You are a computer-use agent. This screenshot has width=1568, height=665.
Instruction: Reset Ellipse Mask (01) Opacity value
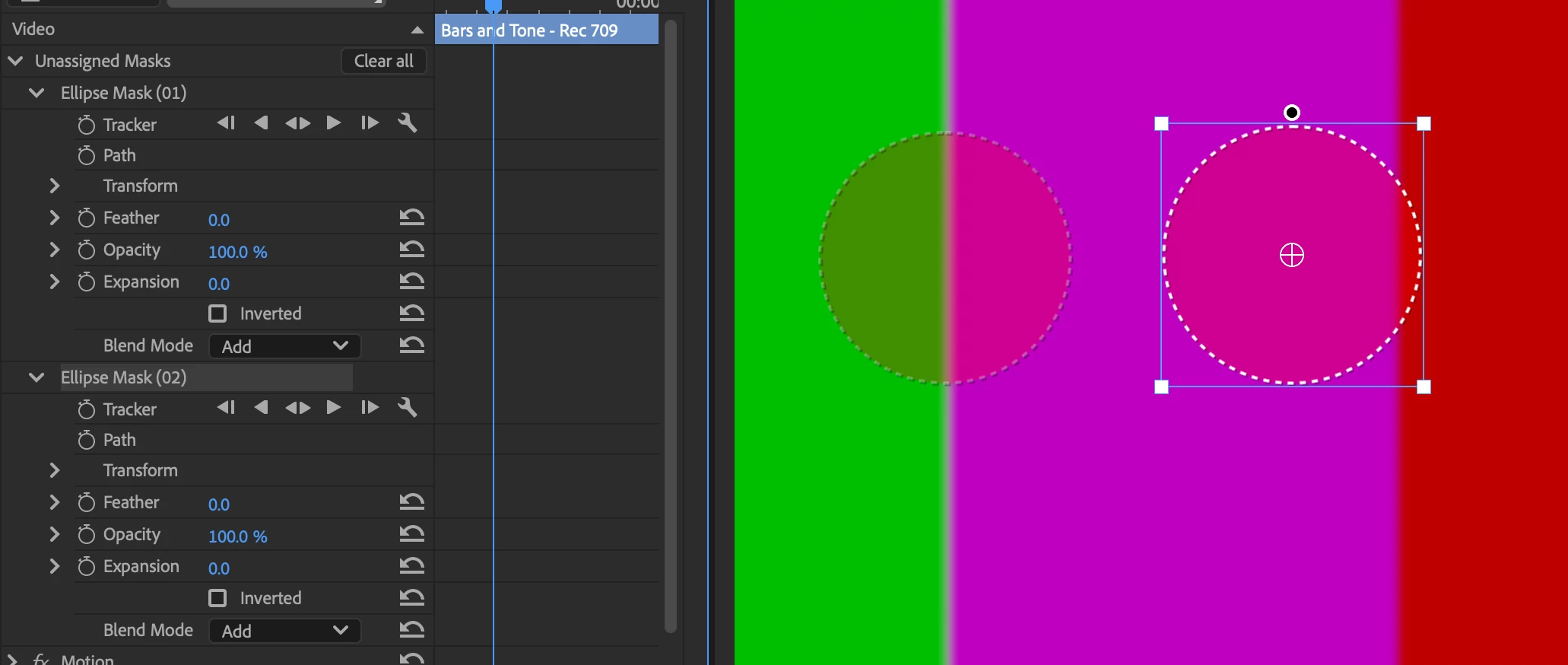click(x=411, y=250)
